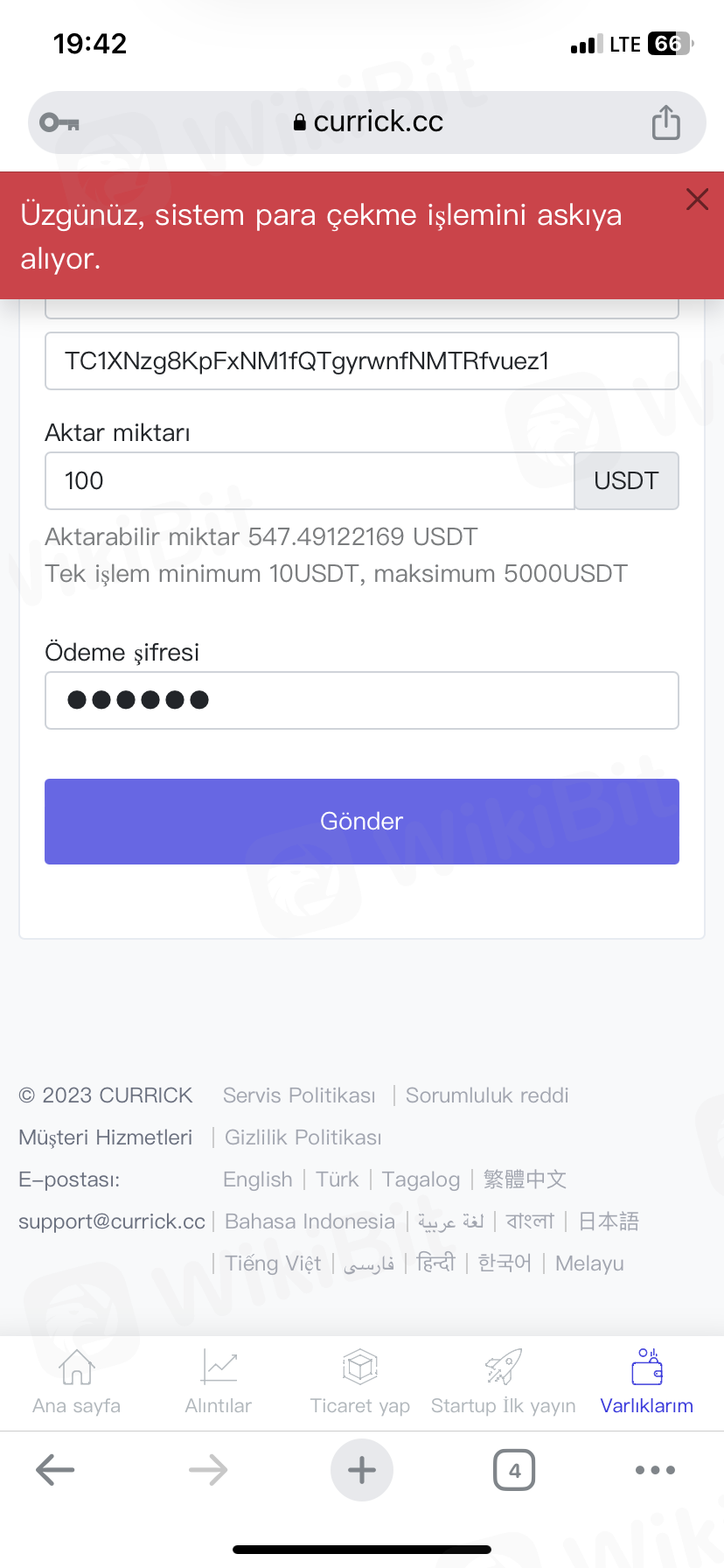The height and width of the screenshot is (1568, 724).
Task: Click the wallet address field
Action: click(362, 360)
